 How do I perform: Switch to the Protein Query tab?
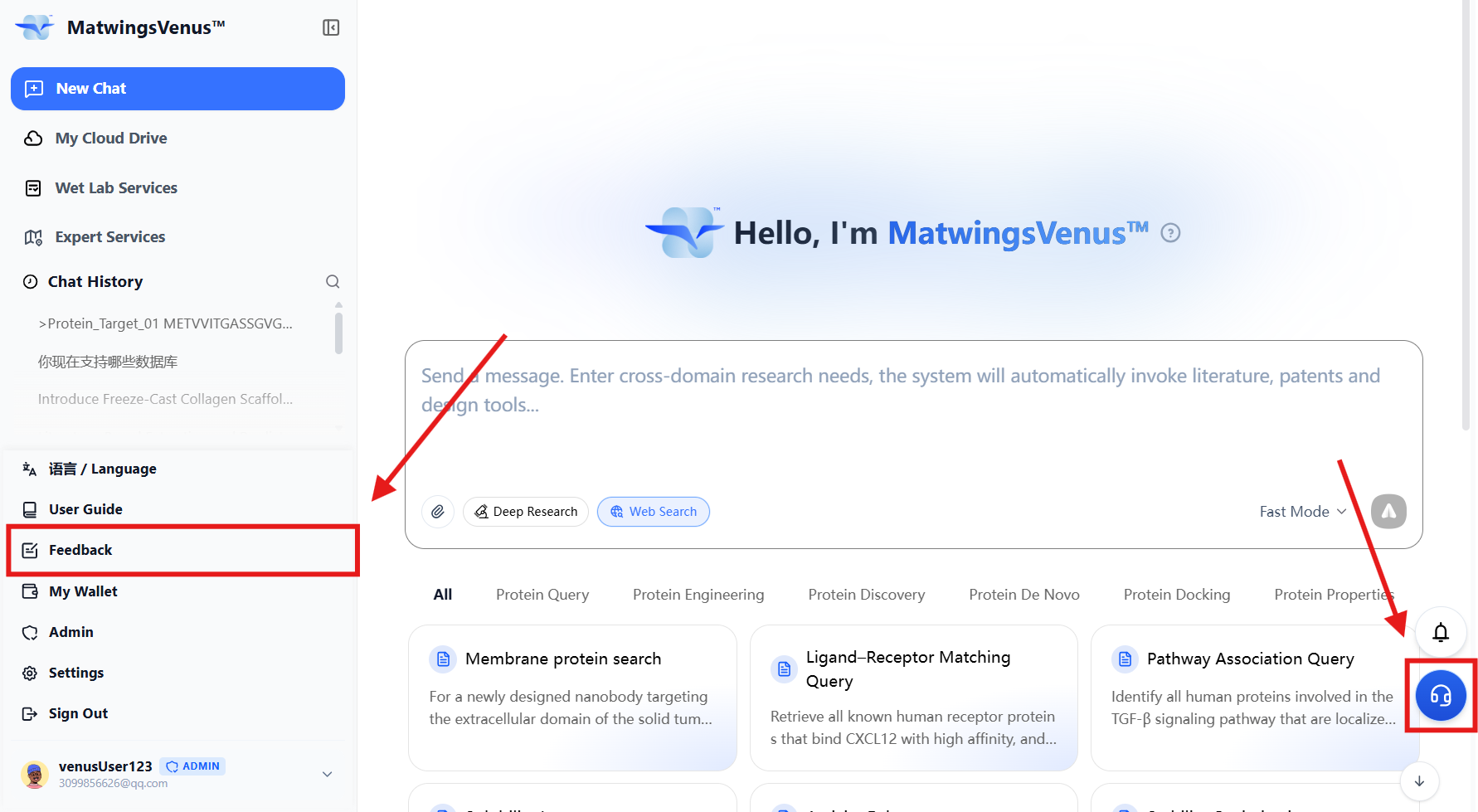pyautogui.click(x=542, y=595)
